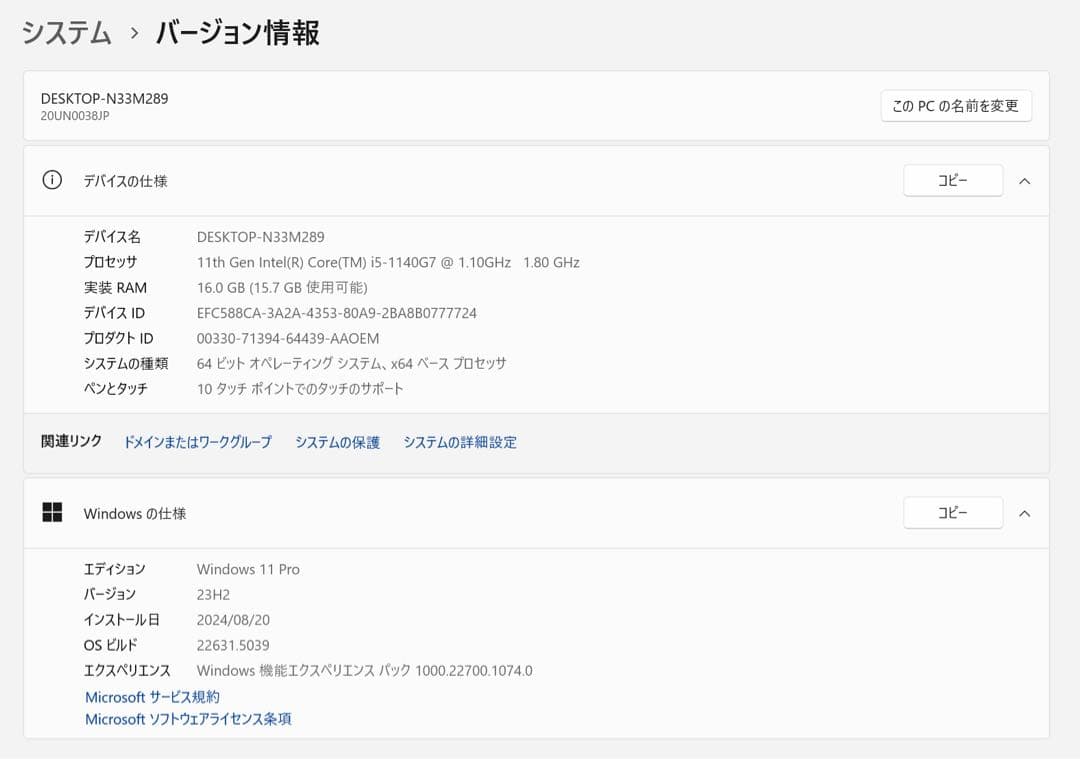Click the Windows logo beside Windowsの仕様
1080x759 pixels.
pos(52,513)
